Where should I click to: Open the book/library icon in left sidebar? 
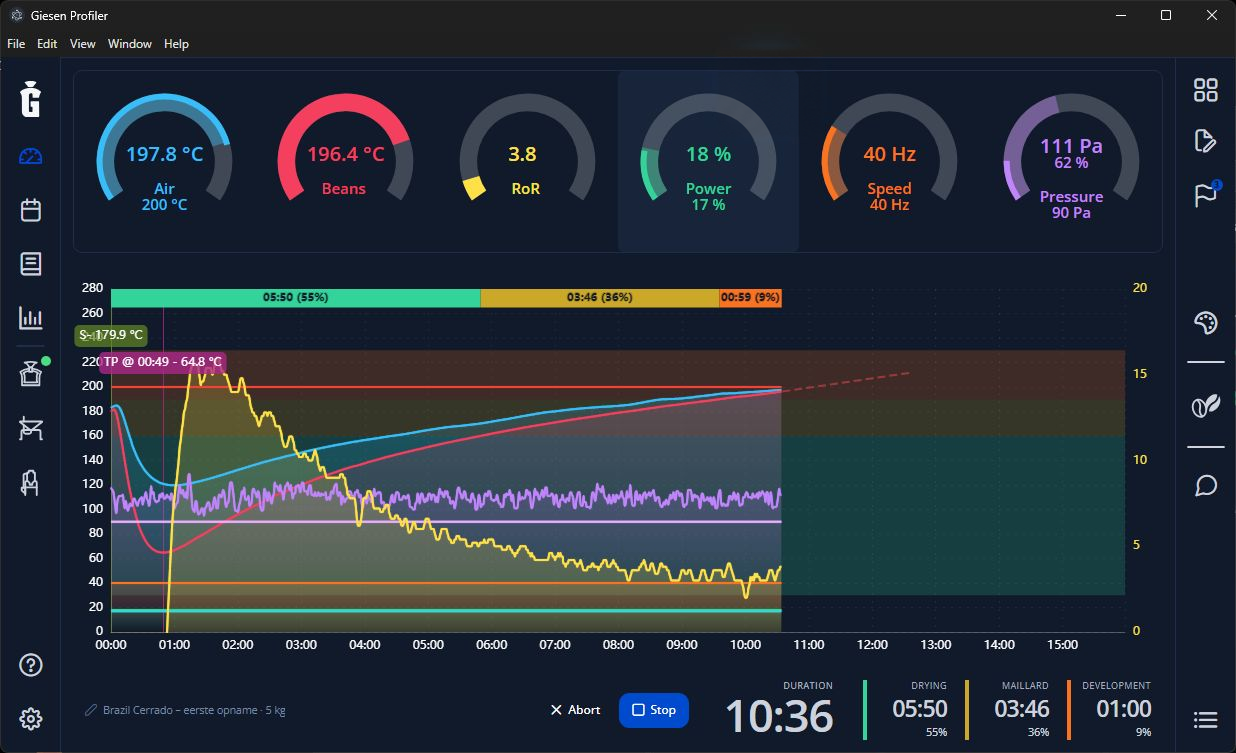tap(31, 264)
